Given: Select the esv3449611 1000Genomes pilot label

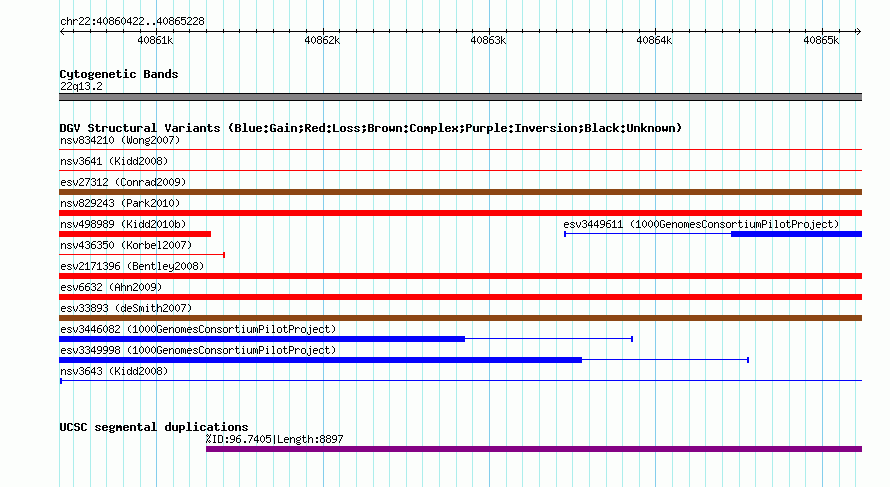Looking at the screenshot, I should click(701, 224).
